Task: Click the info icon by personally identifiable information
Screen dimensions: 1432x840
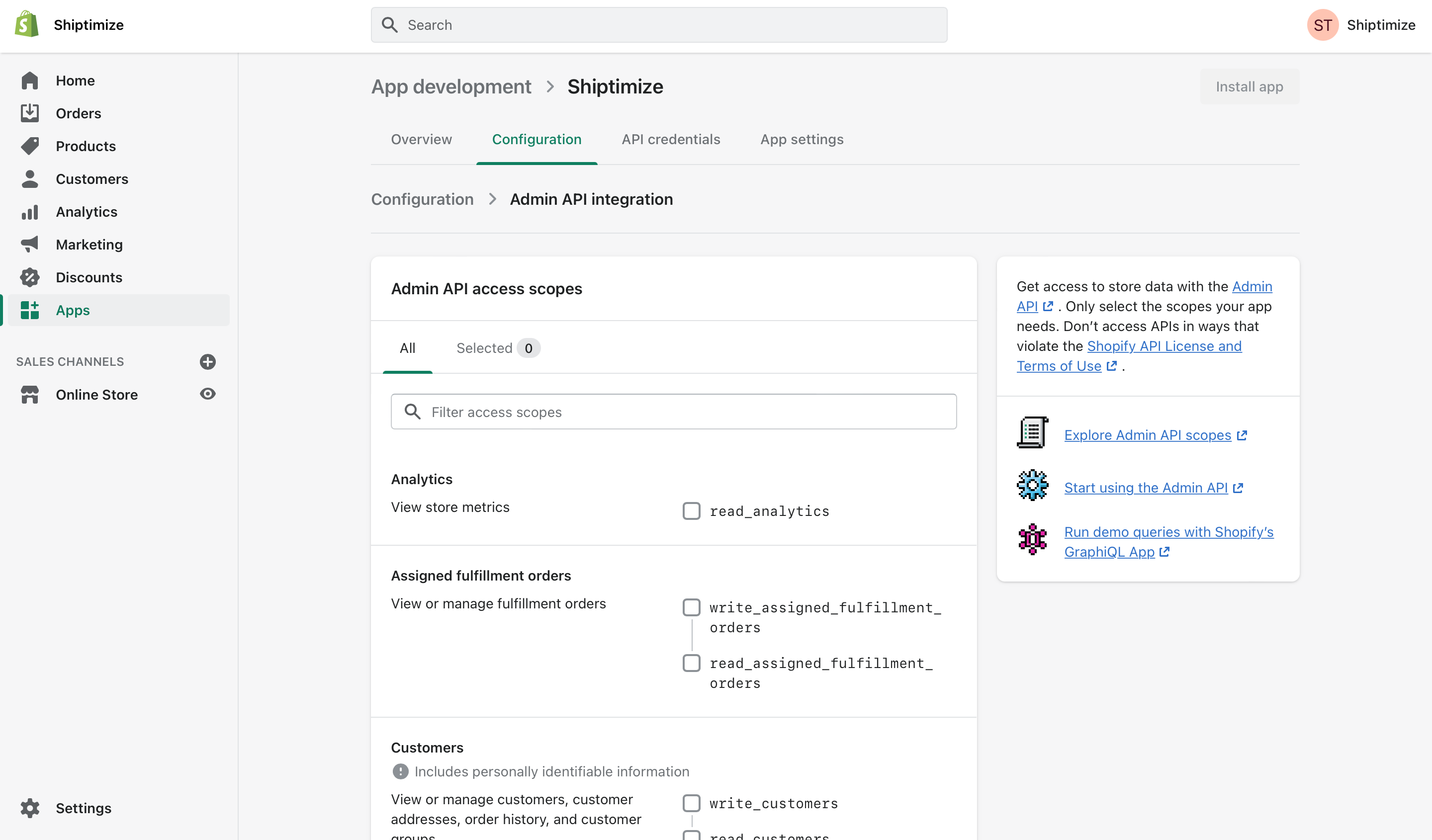Action: tap(401, 771)
